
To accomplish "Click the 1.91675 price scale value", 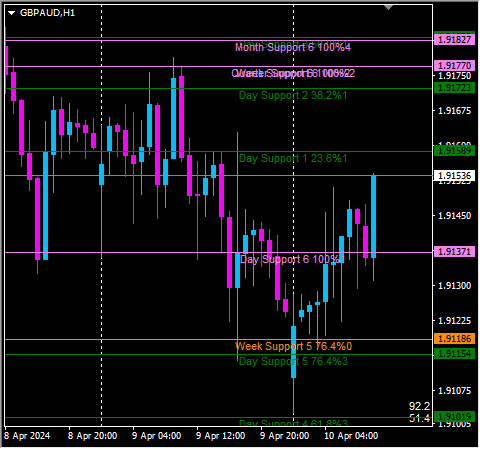I will click(x=455, y=111).
